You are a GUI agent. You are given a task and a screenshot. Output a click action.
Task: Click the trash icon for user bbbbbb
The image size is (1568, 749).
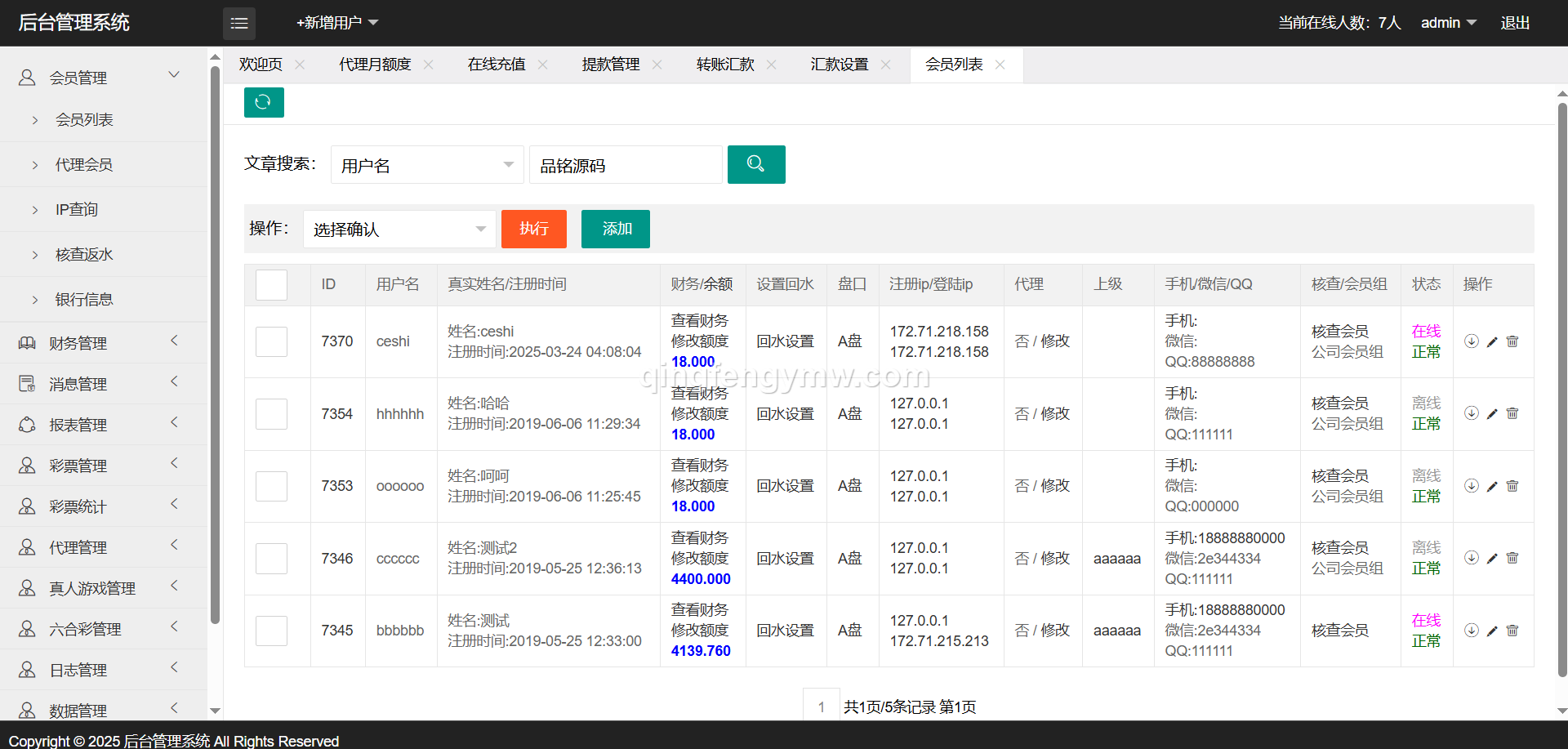click(1512, 631)
